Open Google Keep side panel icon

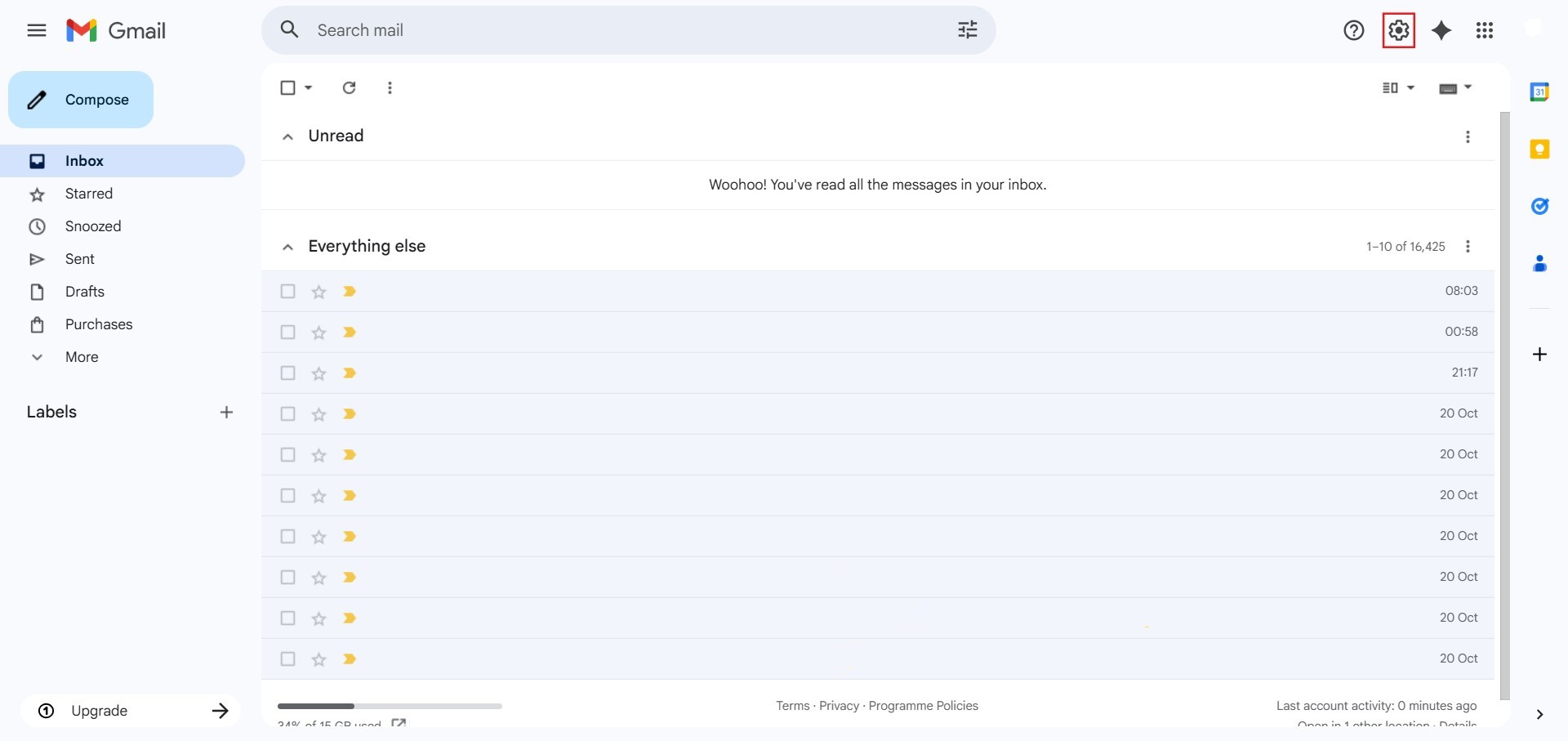click(x=1539, y=150)
